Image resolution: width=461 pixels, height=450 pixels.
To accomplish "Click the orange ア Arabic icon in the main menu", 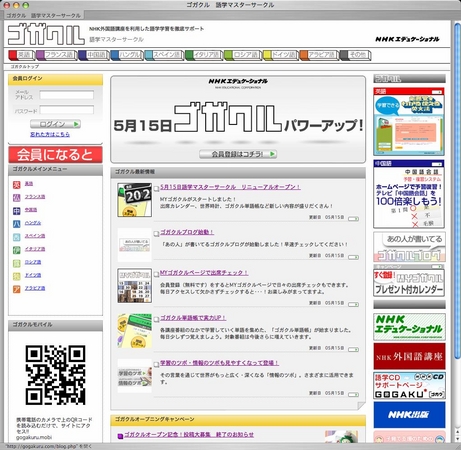I will coord(17,289).
